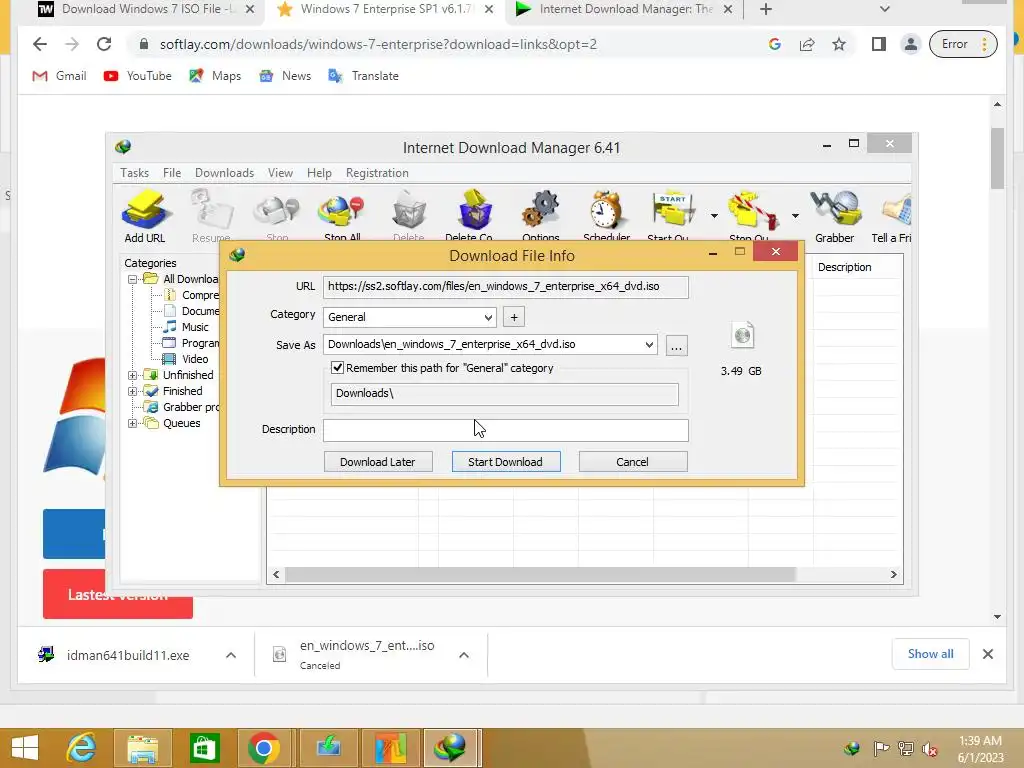The image size is (1024, 768).
Task: Click the Download Later button
Action: tap(377, 462)
